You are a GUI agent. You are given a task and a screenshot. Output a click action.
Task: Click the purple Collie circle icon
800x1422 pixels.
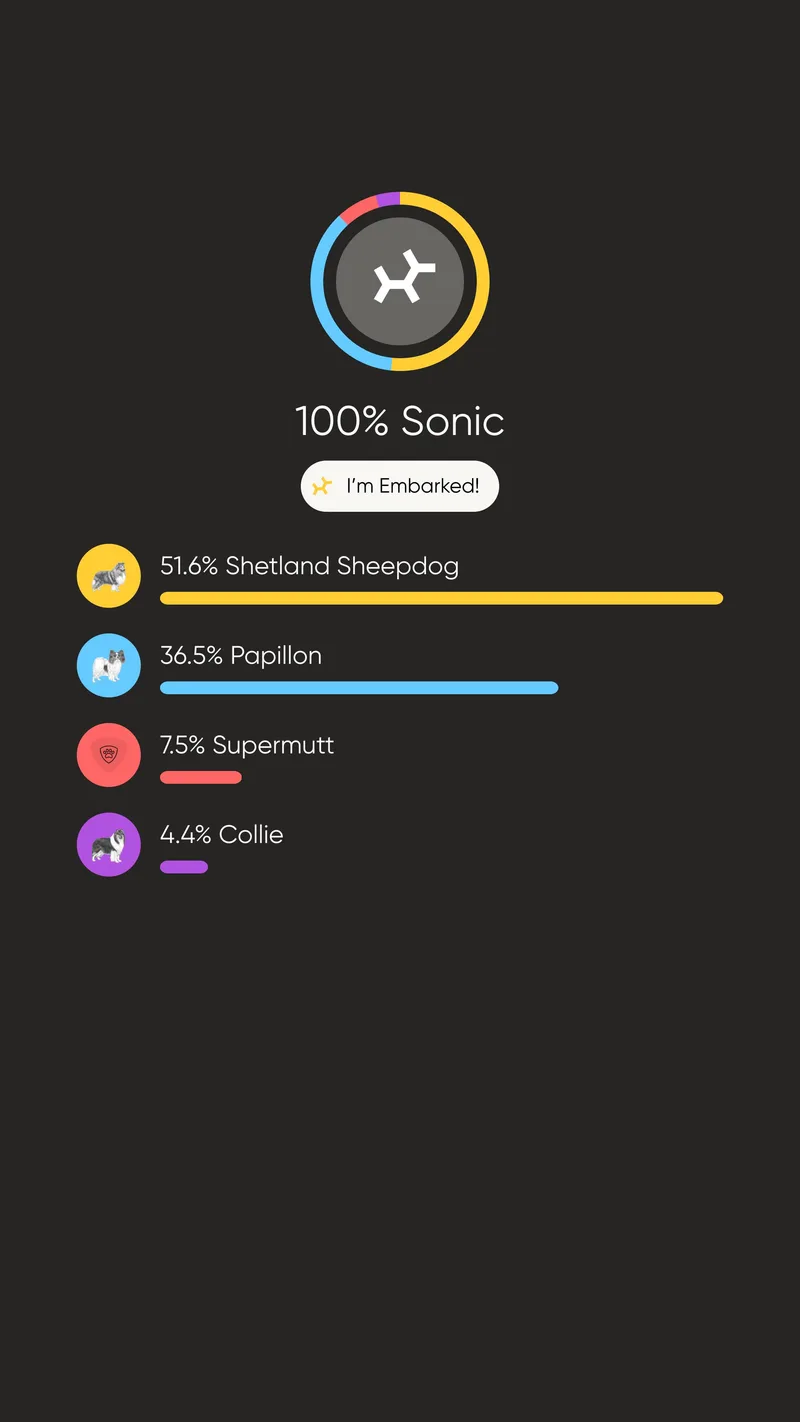tap(108, 844)
